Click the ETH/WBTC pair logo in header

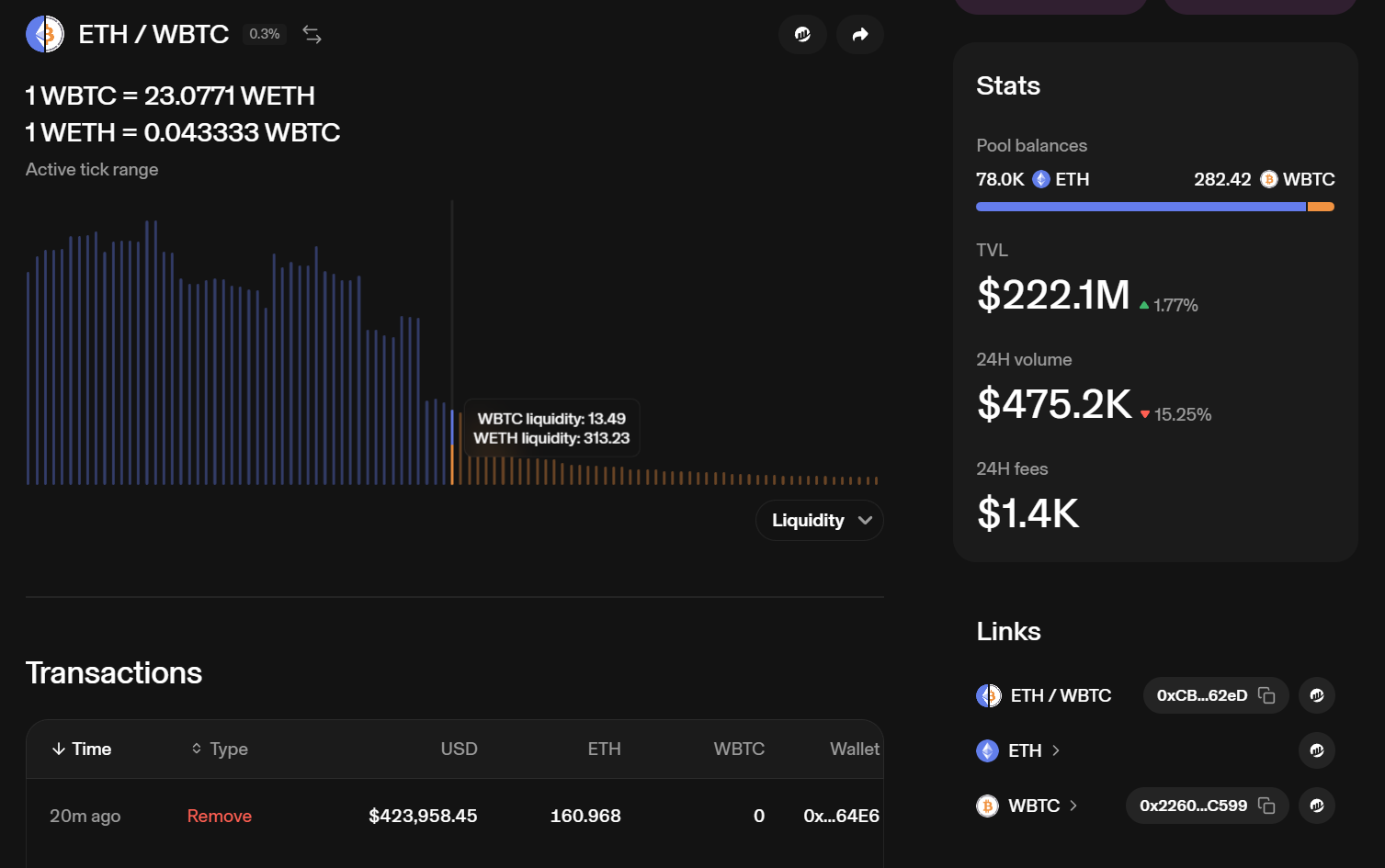pyautogui.click(x=45, y=35)
